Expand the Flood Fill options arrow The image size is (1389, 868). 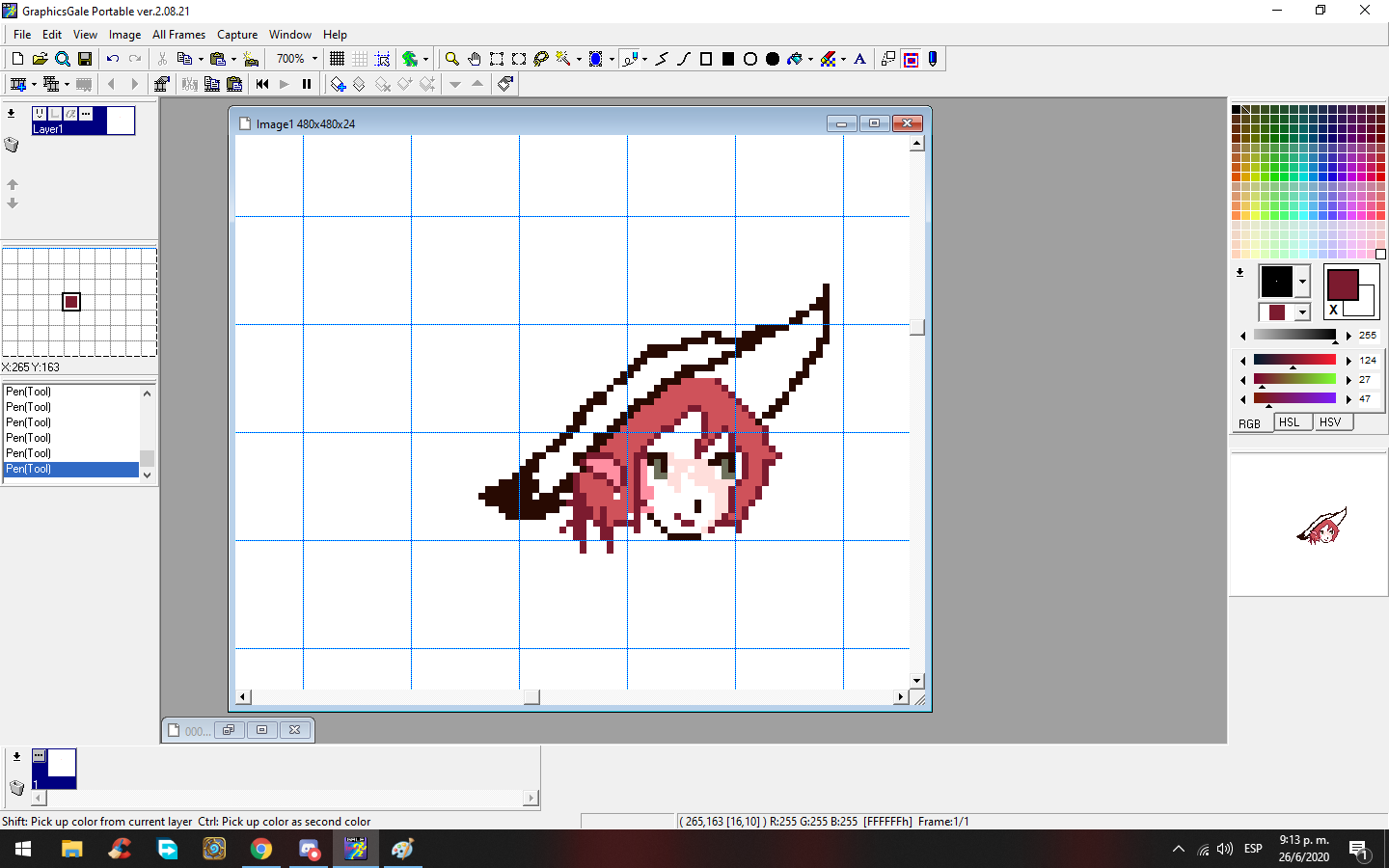[810, 59]
